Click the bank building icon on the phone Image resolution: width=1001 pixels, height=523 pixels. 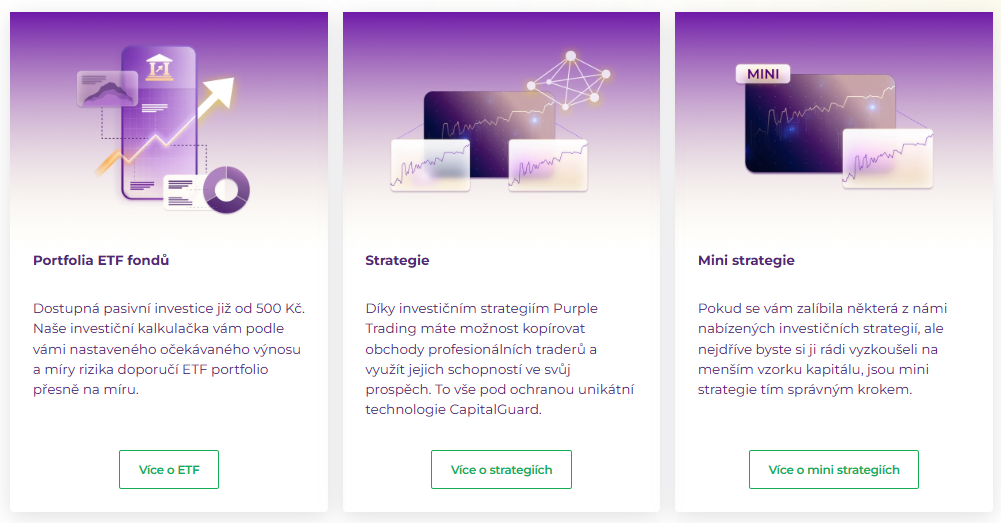[157, 67]
